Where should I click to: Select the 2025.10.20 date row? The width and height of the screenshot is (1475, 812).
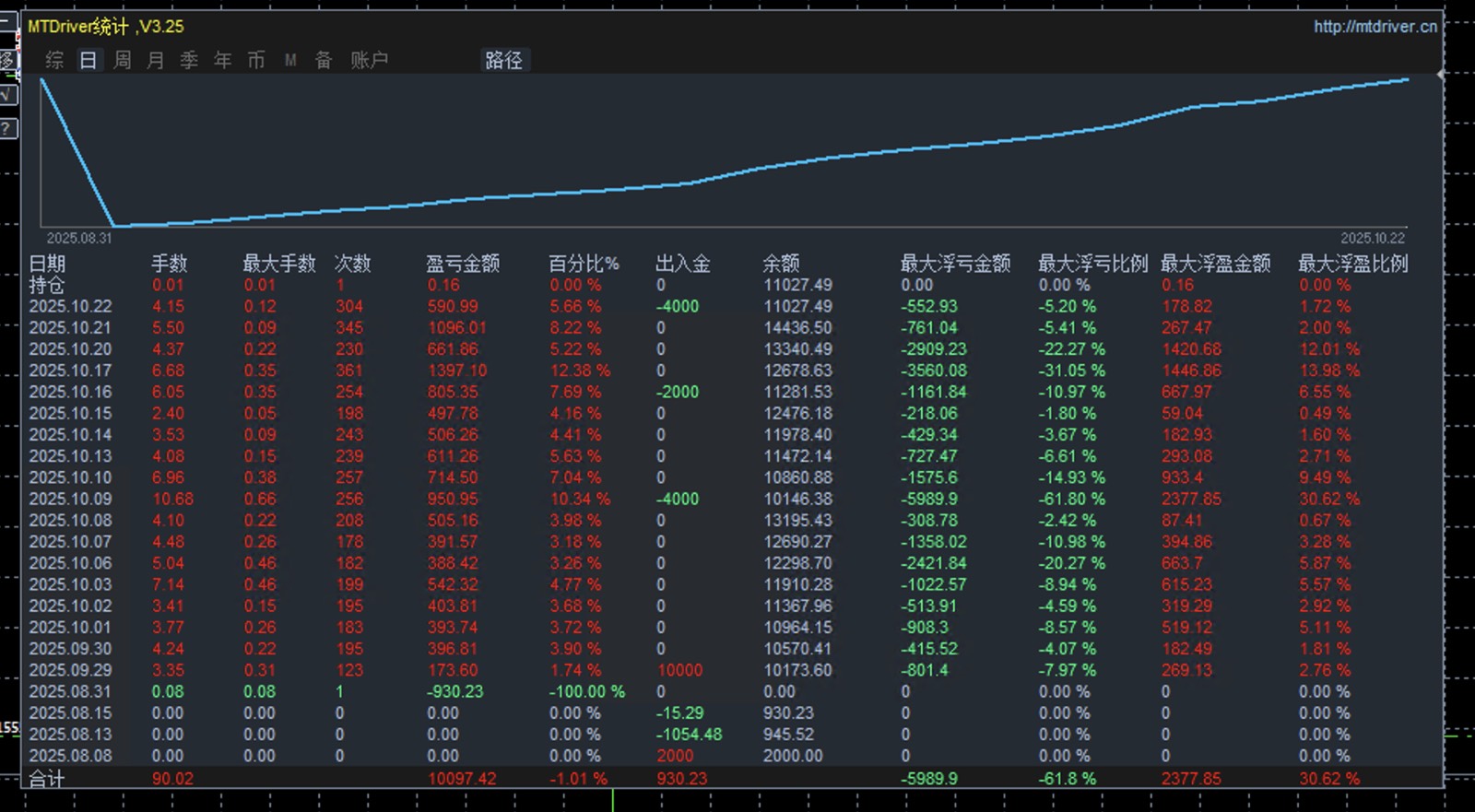point(71,349)
